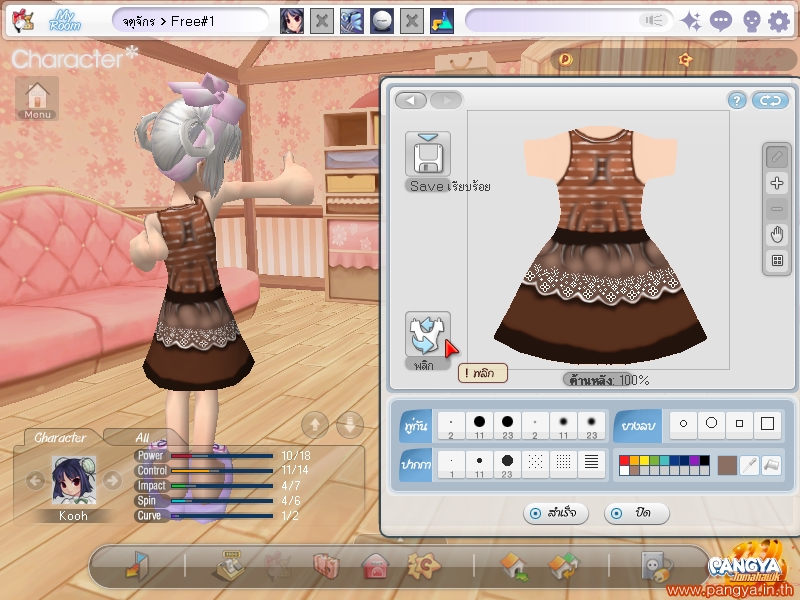The height and width of the screenshot is (600, 800).
Task: Select the large square eraser
Action: 767,424
